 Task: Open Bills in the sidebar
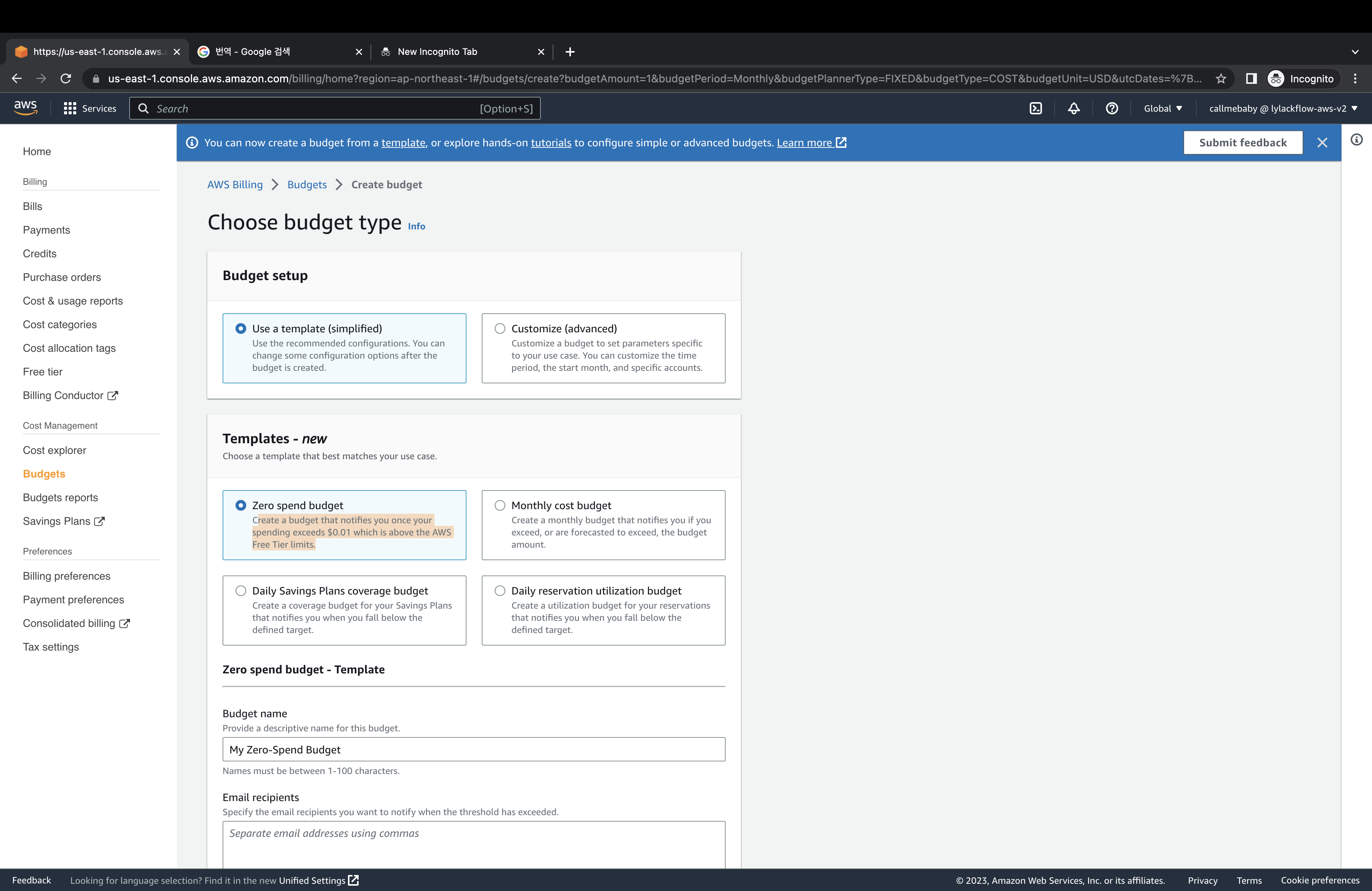(x=32, y=206)
